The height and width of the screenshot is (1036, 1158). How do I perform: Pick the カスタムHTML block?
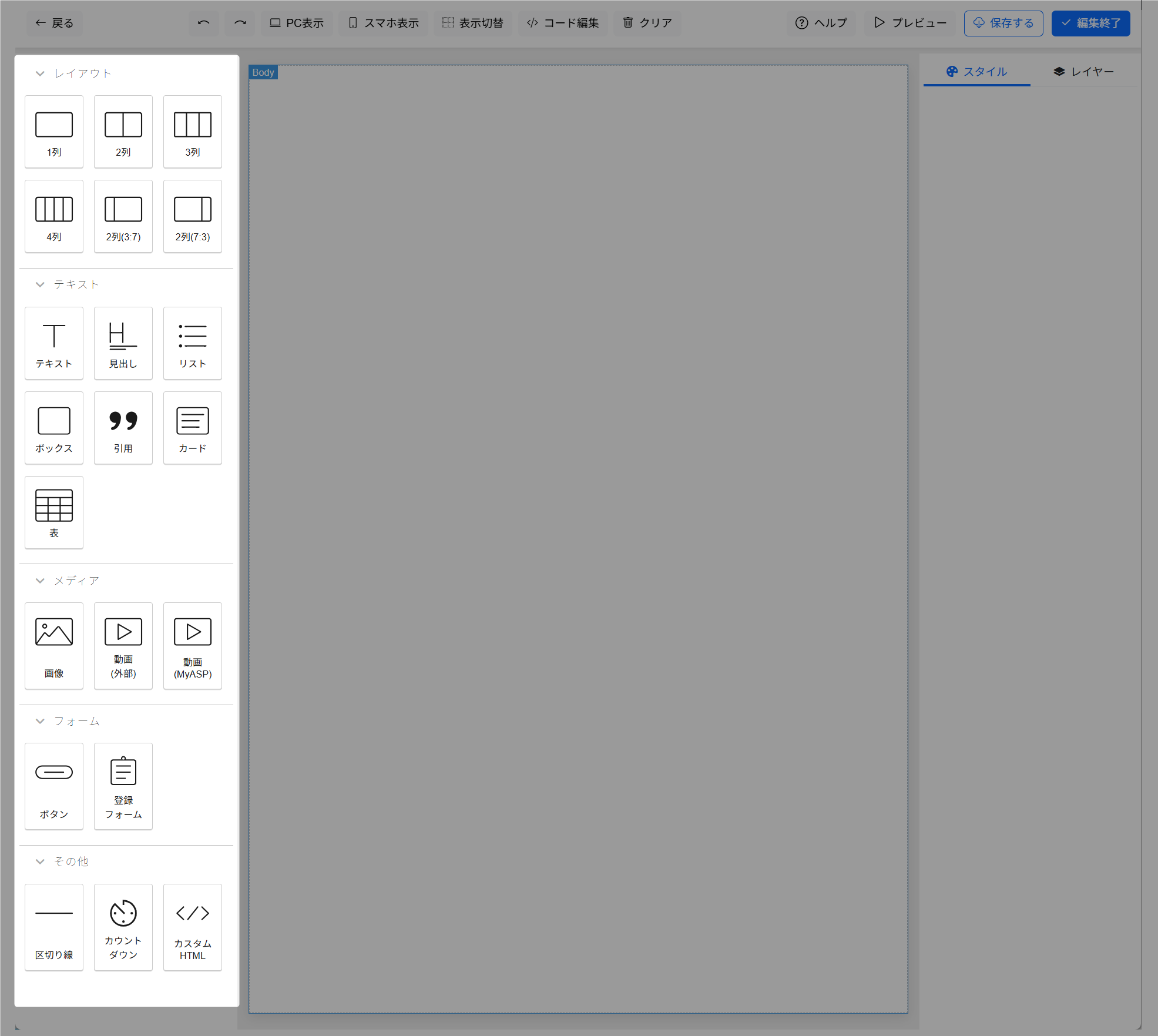point(192,927)
